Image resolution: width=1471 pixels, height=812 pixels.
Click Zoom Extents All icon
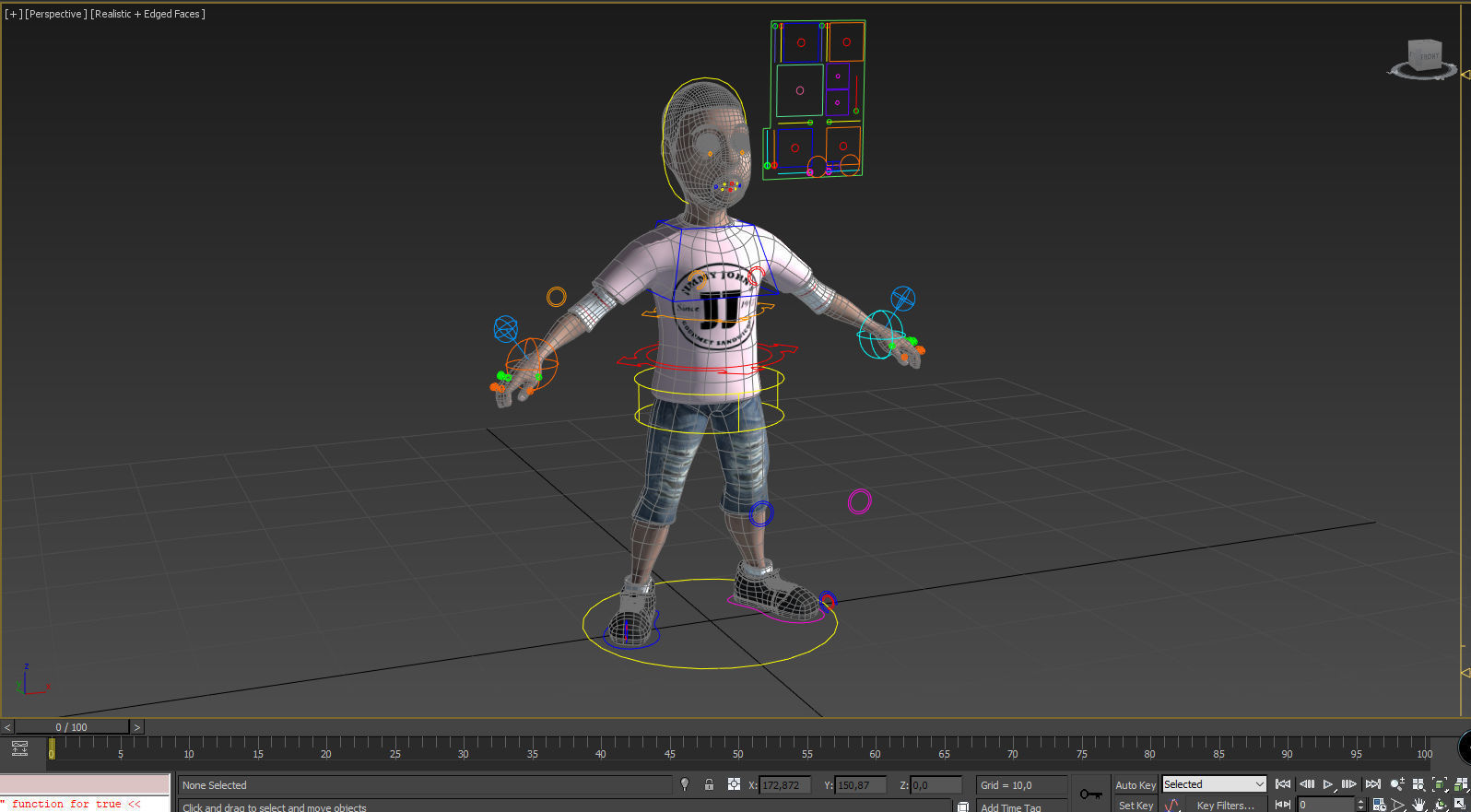pos(1461,784)
